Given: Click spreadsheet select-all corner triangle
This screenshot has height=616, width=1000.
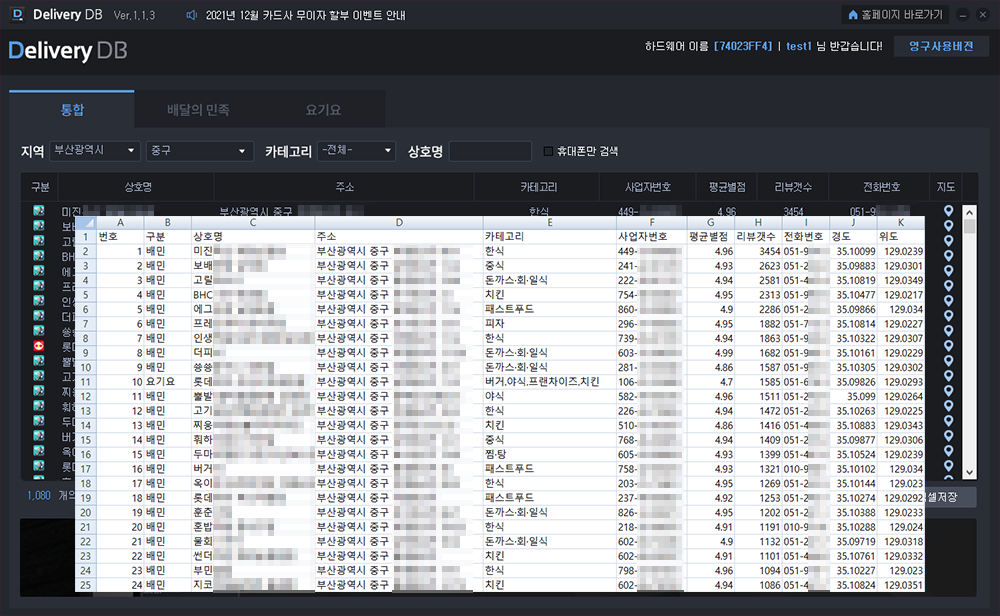Looking at the screenshot, I should (x=86, y=223).
